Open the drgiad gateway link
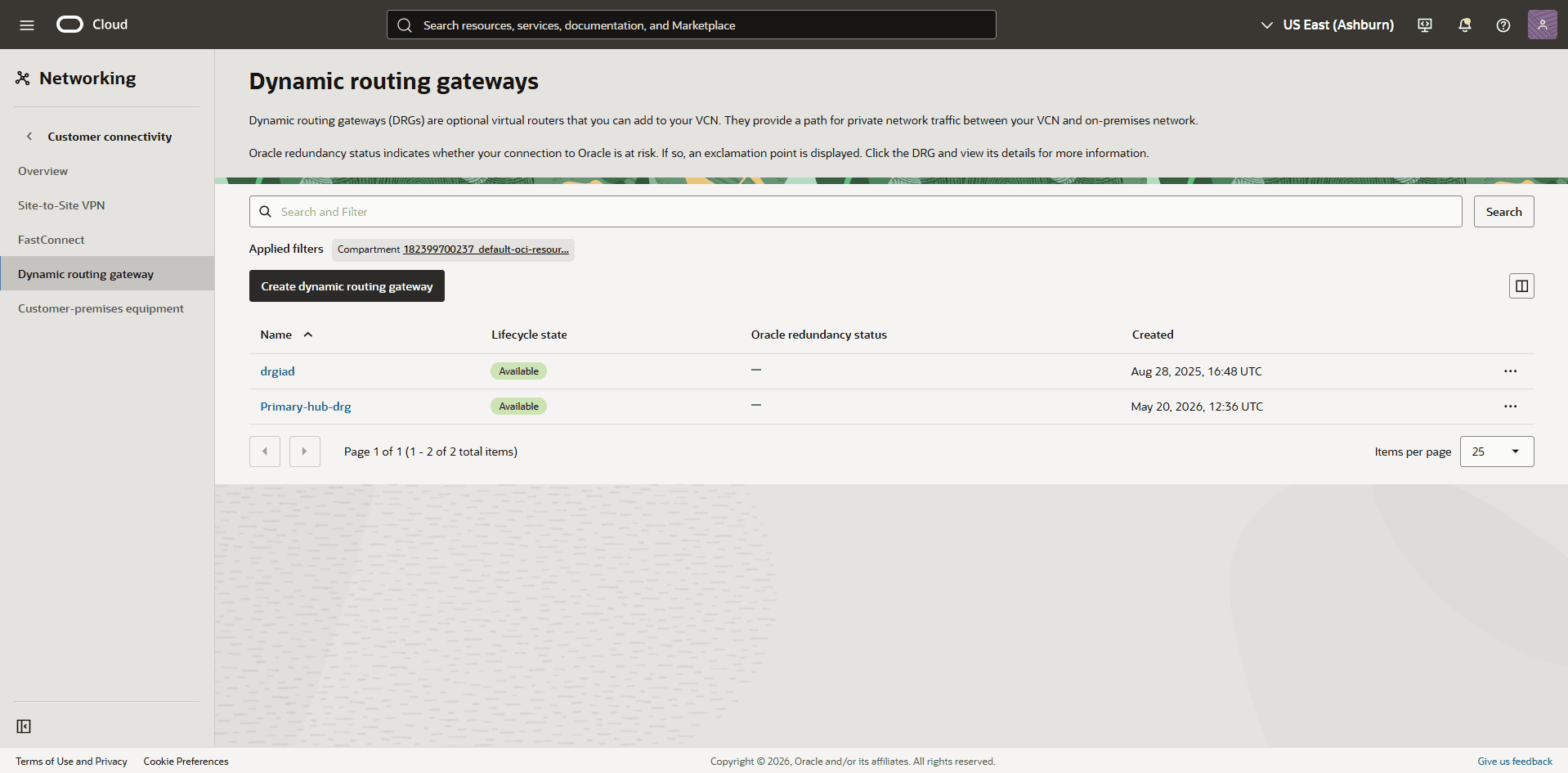The height and width of the screenshot is (773, 1568). [x=277, y=371]
